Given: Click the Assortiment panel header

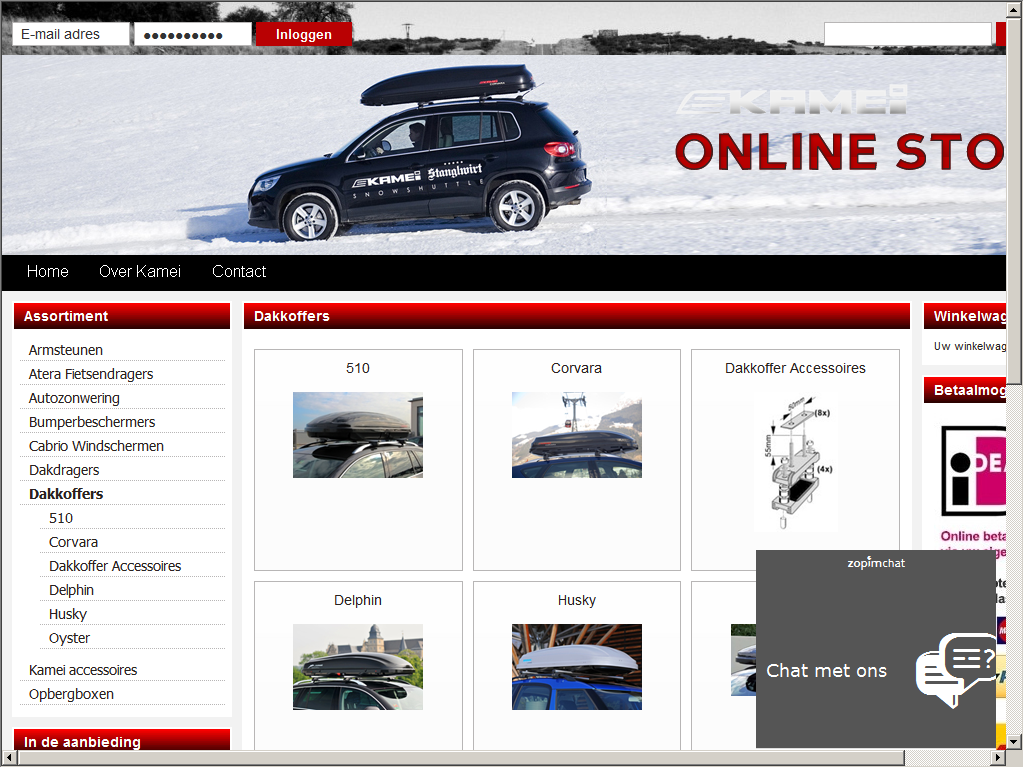Looking at the screenshot, I should (x=121, y=316).
